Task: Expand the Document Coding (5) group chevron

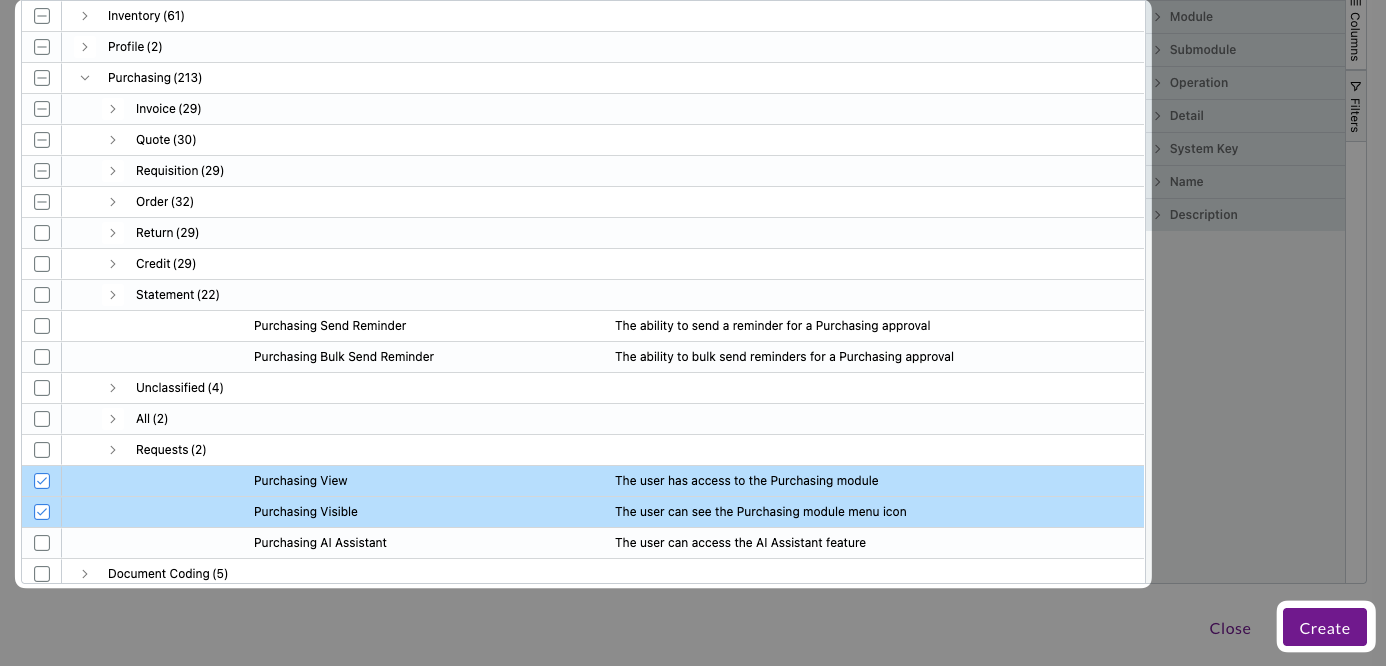Action: tap(85, 574)
